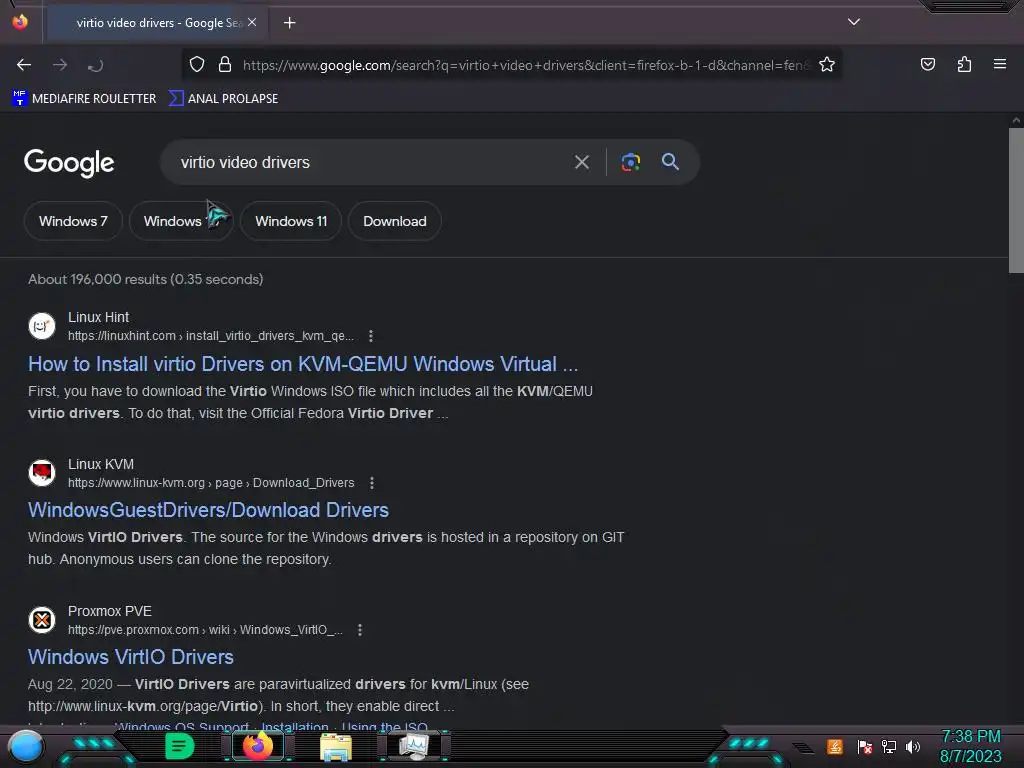
Task: Open the second bookmark with blue sigma icon
Action: (223, 99)
